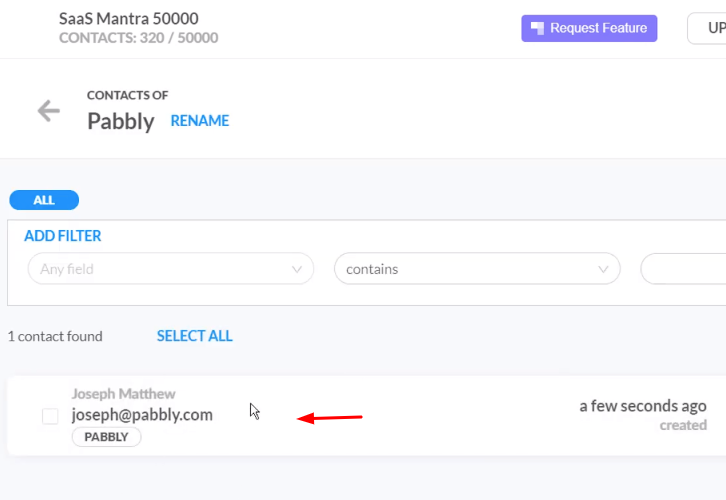This screenshot has width=726, height=500.
Task: Click the Request Feature button
Action: pyautogui.click(x=589, y=28)
